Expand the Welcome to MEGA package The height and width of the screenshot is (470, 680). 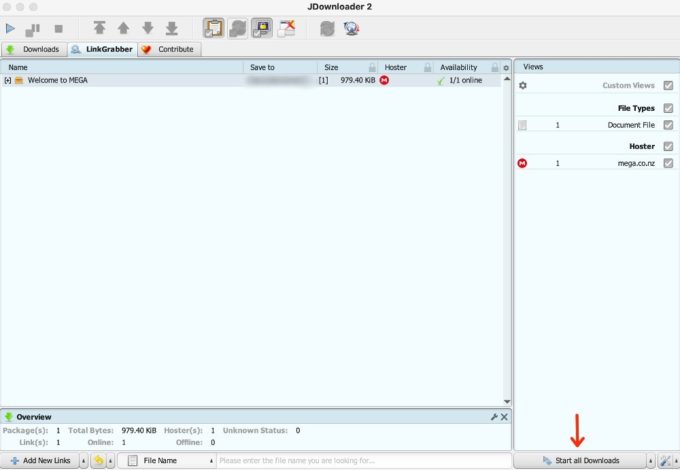tap(8, 80)
